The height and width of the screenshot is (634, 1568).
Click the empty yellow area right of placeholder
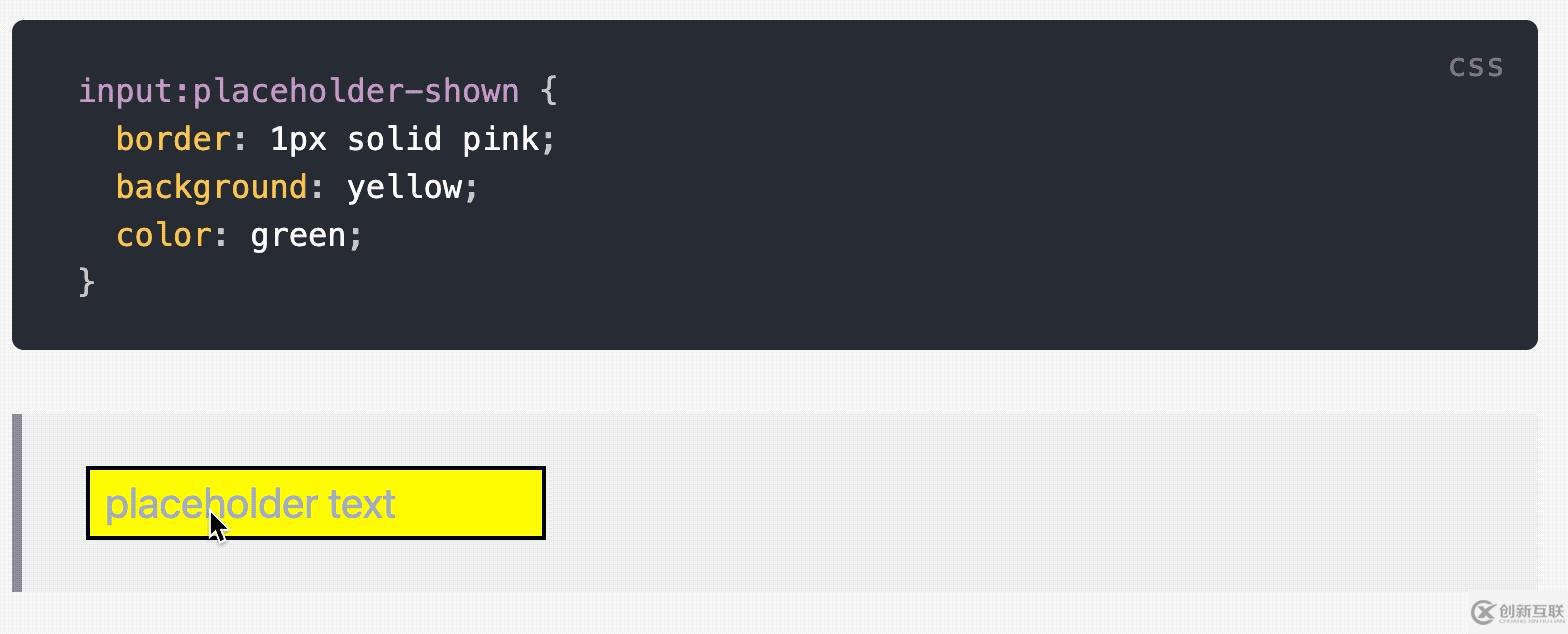click(468, 503)
